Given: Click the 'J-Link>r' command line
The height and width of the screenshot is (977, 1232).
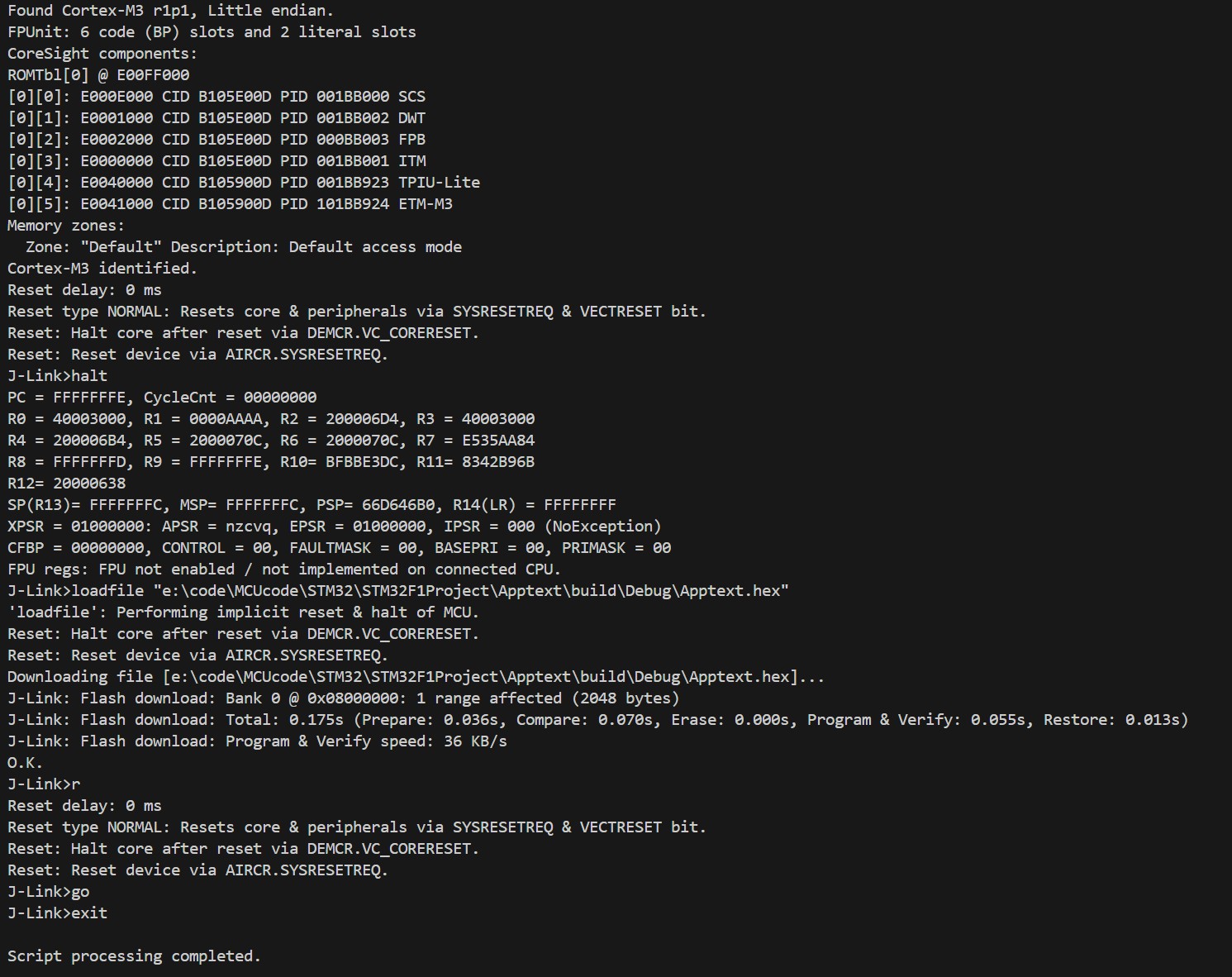Looking at the screenshot, I should coord(44,784).
